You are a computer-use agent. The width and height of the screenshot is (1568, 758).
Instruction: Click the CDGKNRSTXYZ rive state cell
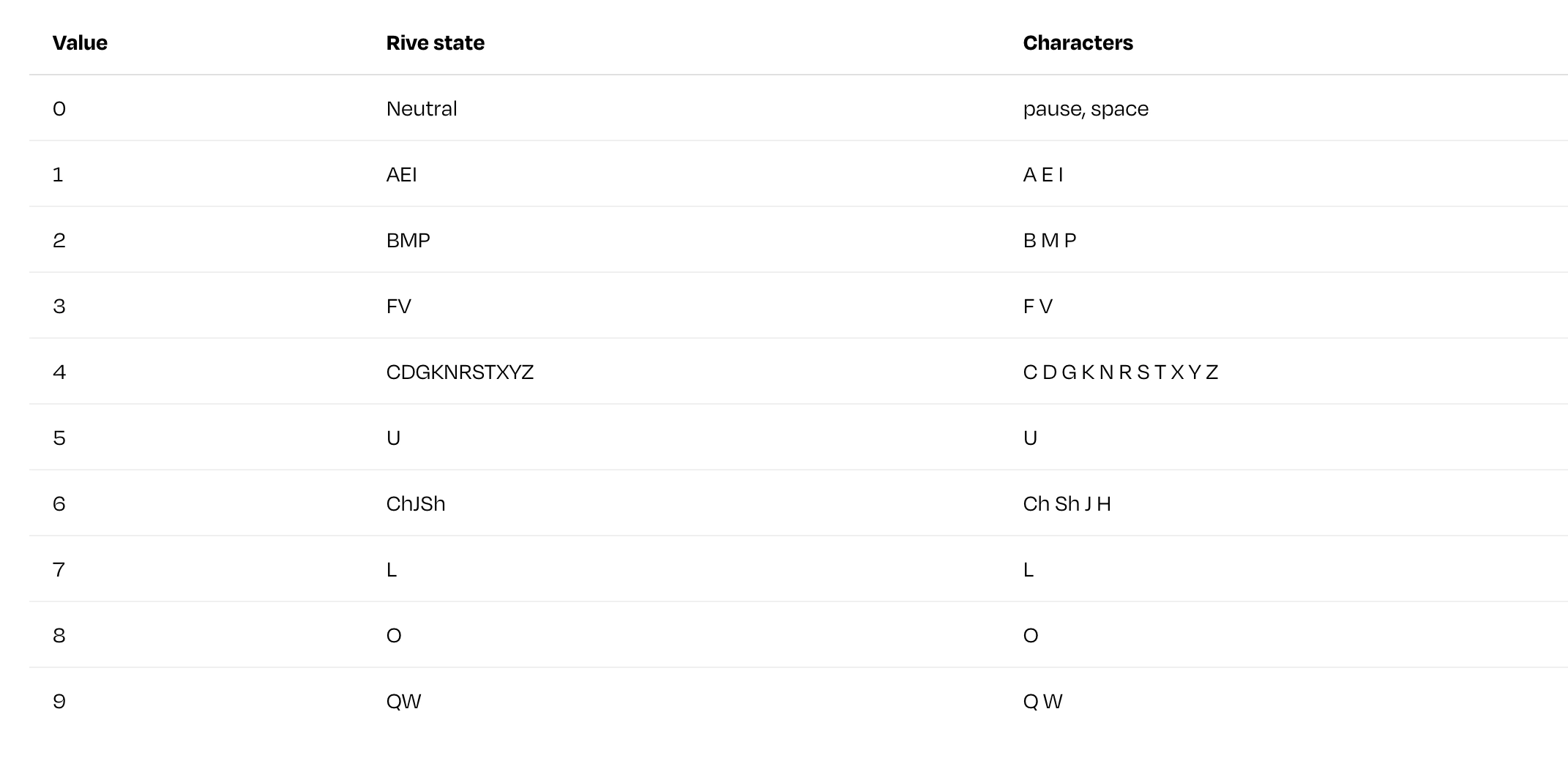click(x=460, y=372)
